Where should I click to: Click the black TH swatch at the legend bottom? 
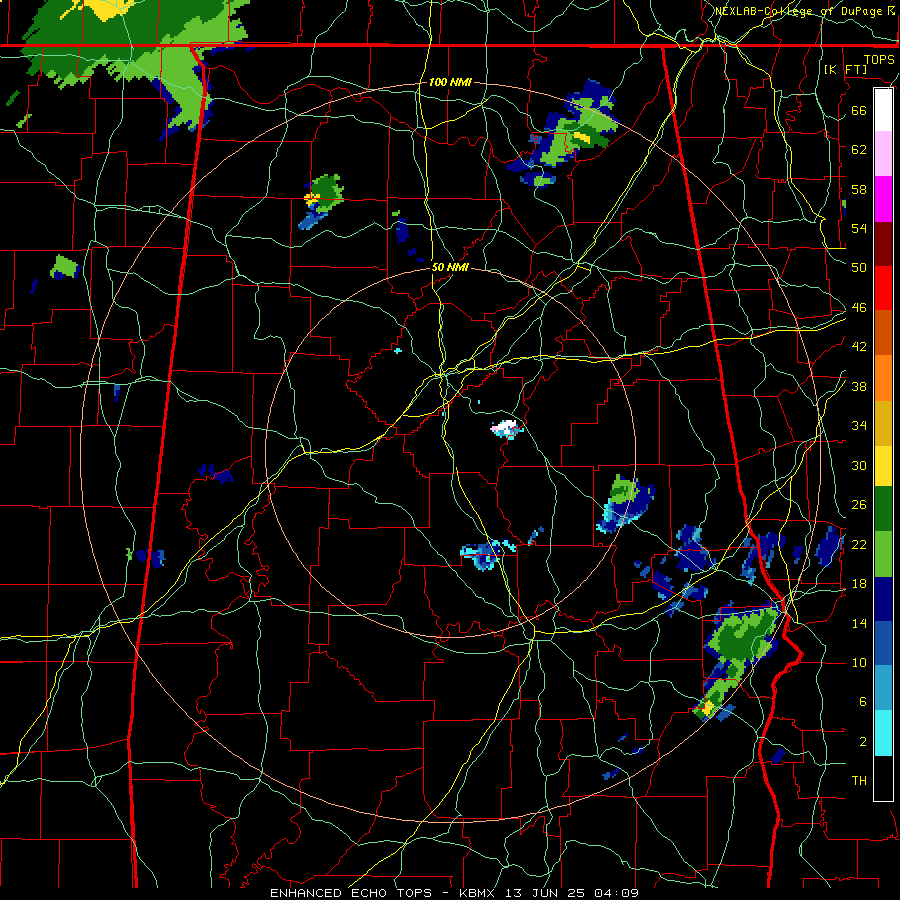tap(883, 778)
